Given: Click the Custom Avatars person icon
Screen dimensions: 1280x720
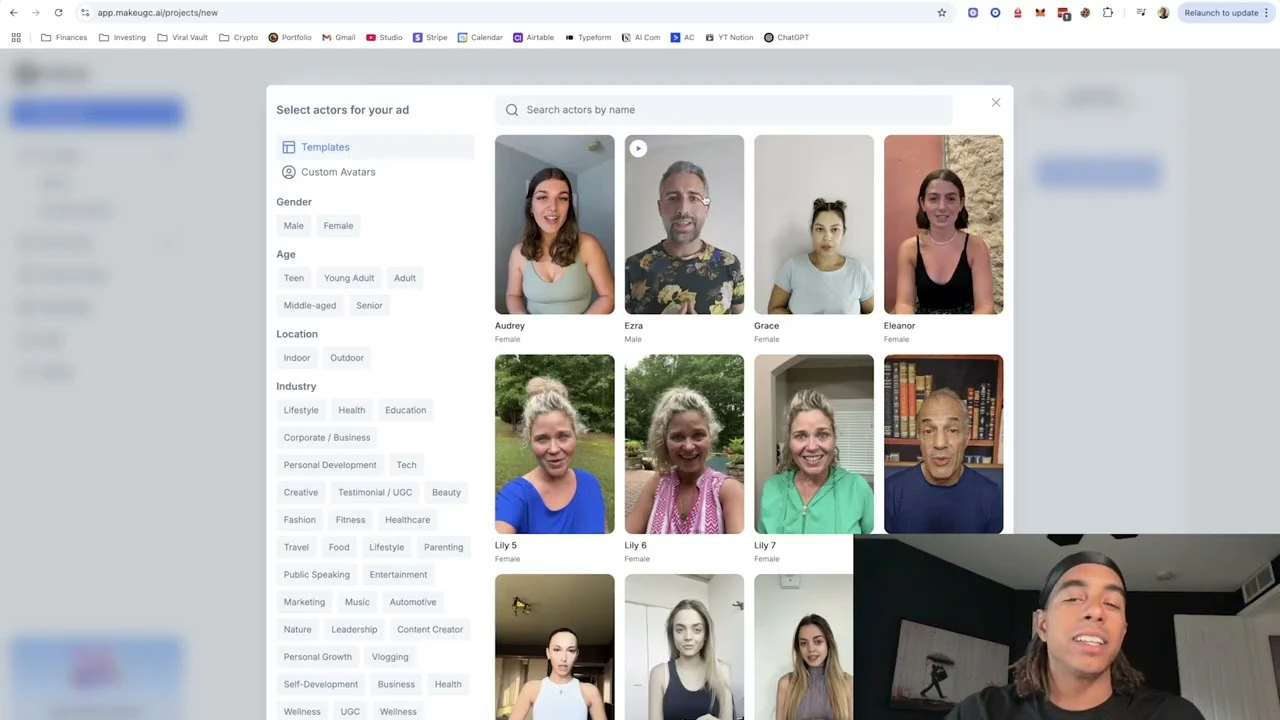Looking at the screenshot, I should pyautogui.click(x=289, y=171).
